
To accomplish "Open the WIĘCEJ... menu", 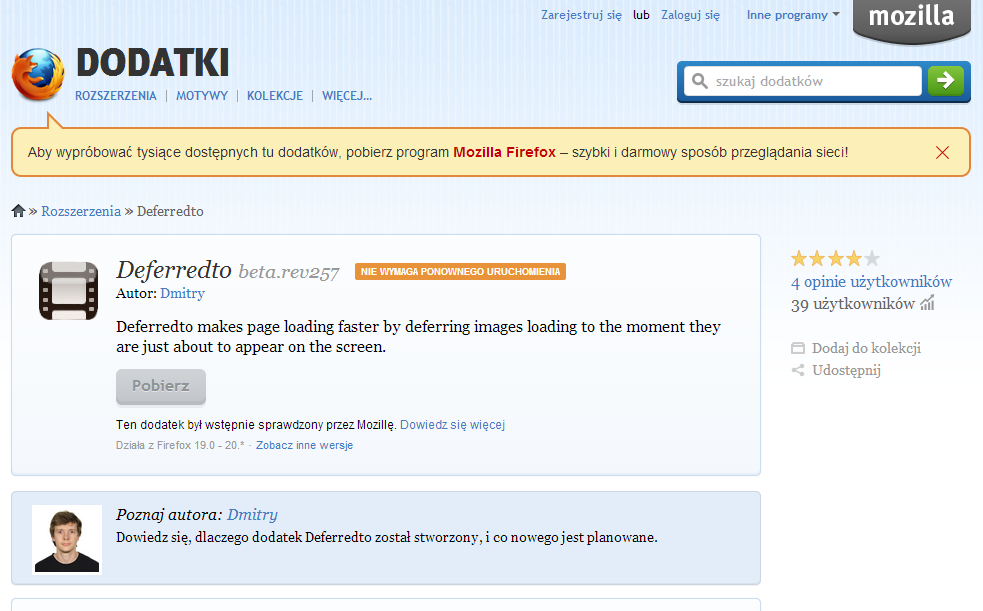I will point(347,96).
